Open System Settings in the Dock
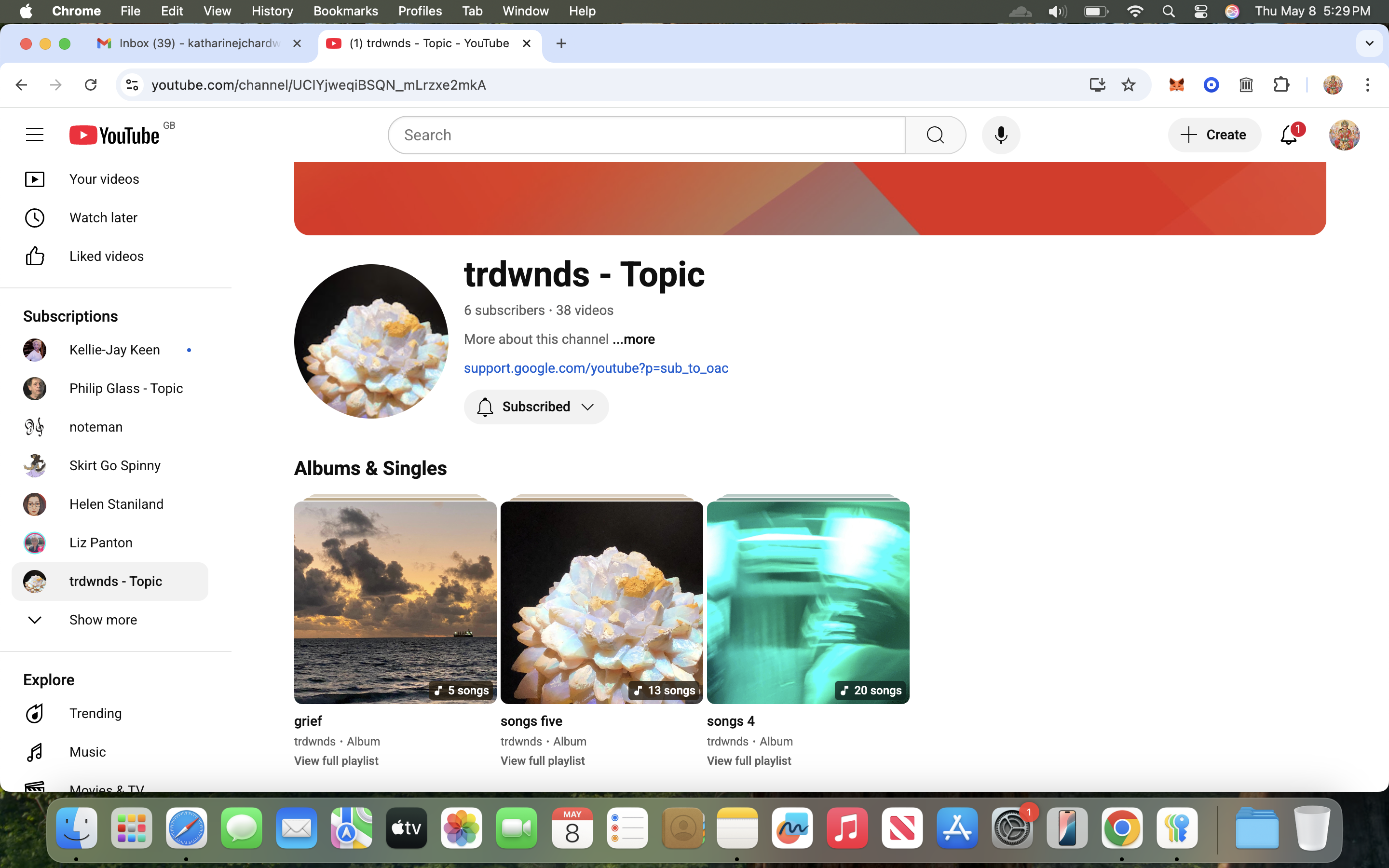This screenshot has width=1389, height=868. click(x=1012, y=828)
